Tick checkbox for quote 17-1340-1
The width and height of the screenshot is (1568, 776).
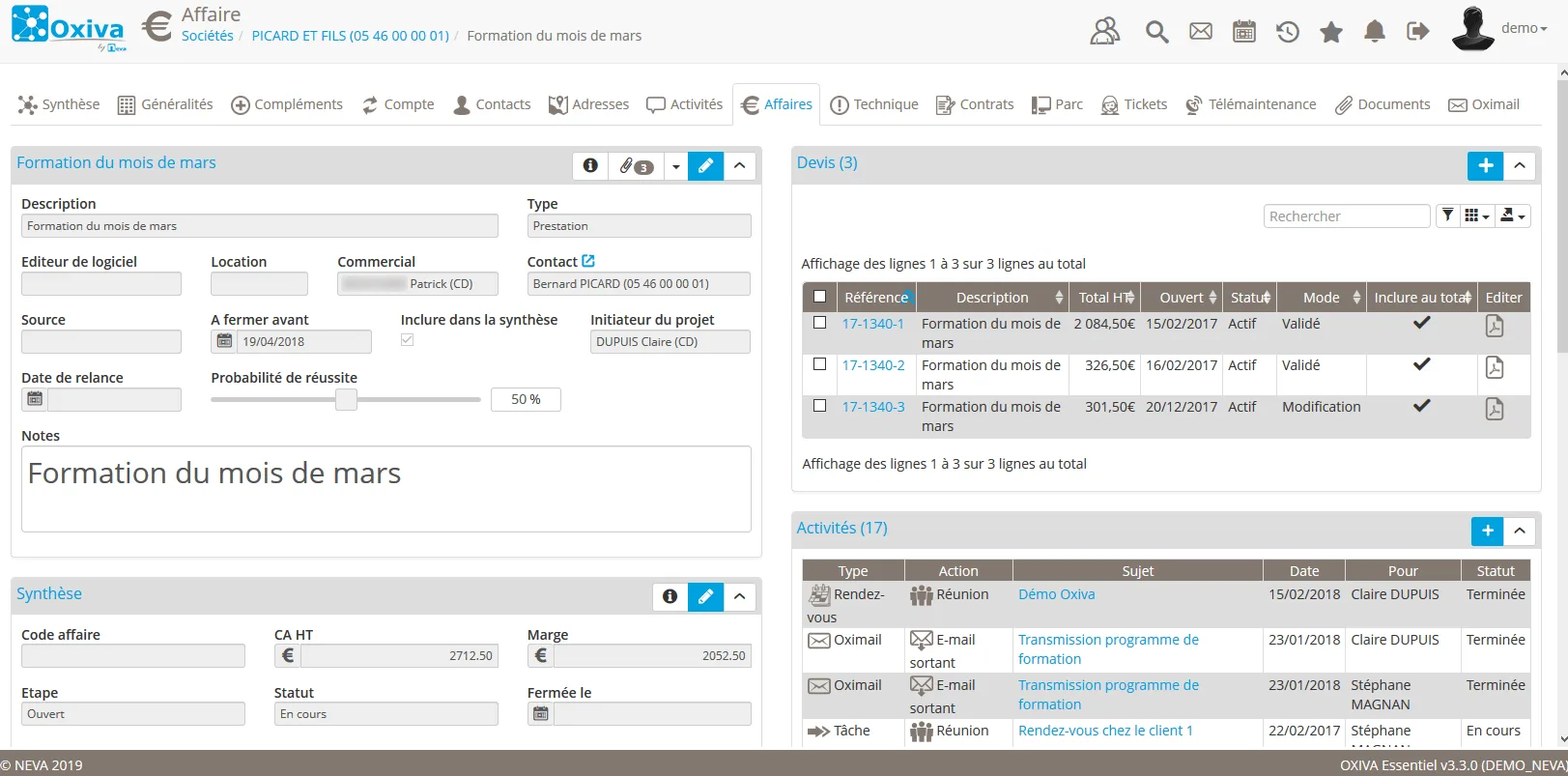(820, 323)
